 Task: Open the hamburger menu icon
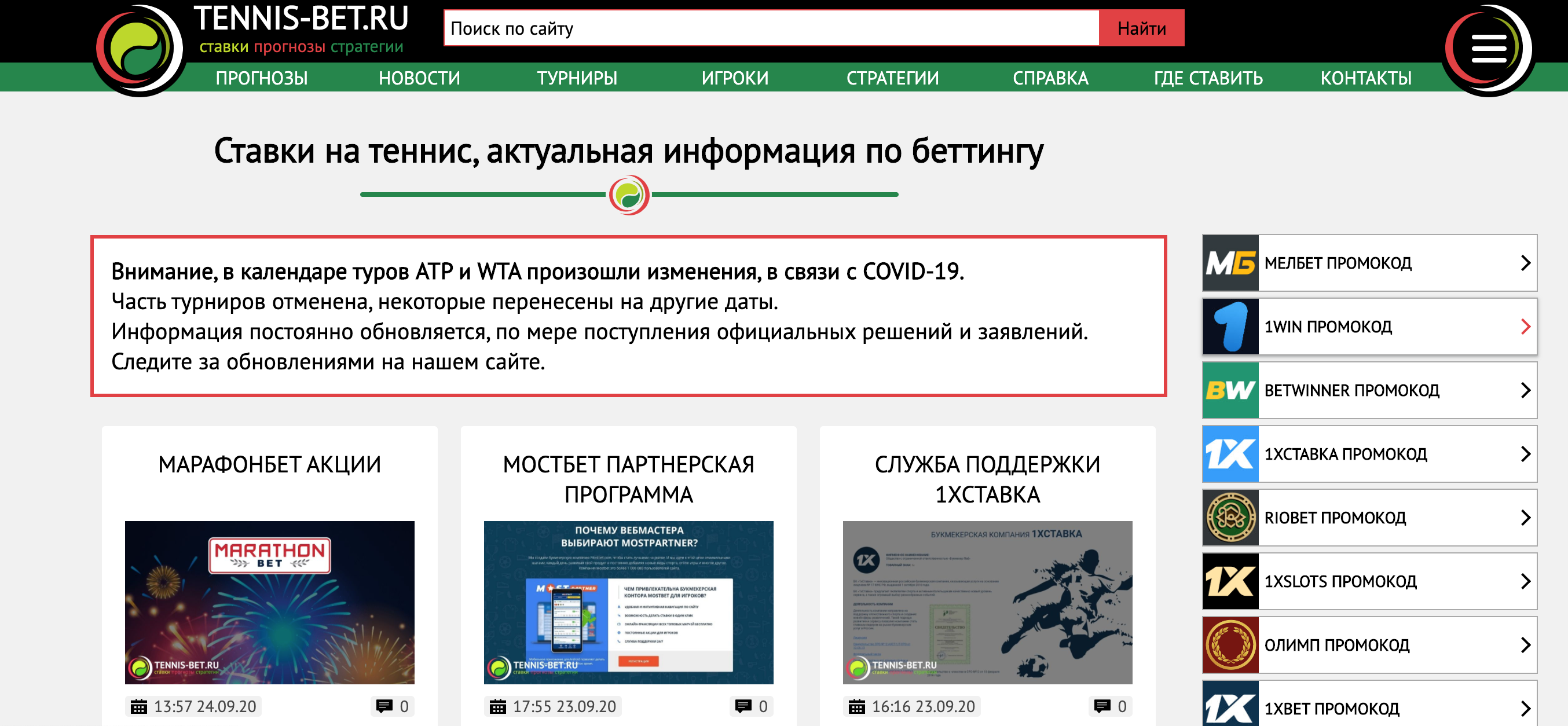pyautogui.click(x=1488, y=49)
